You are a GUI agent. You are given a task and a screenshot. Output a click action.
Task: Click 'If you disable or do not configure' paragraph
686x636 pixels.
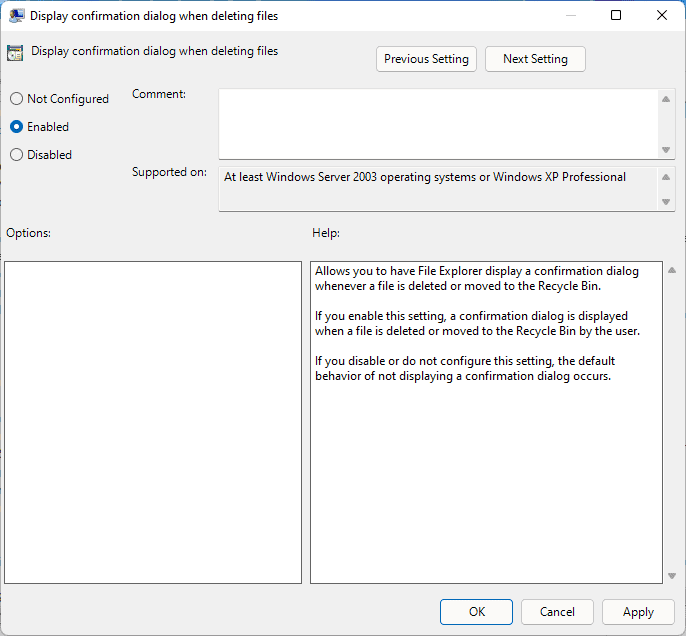[465, 368]
